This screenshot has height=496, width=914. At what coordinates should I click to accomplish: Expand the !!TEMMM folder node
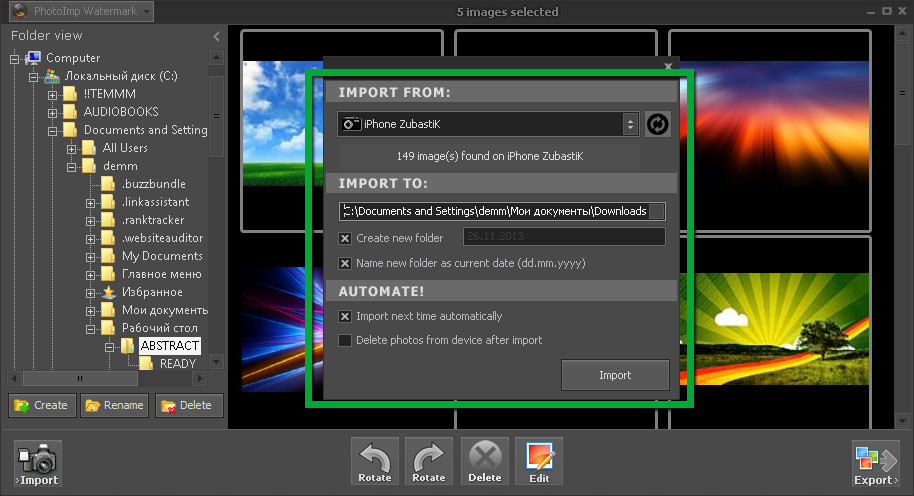coord(52,95)
